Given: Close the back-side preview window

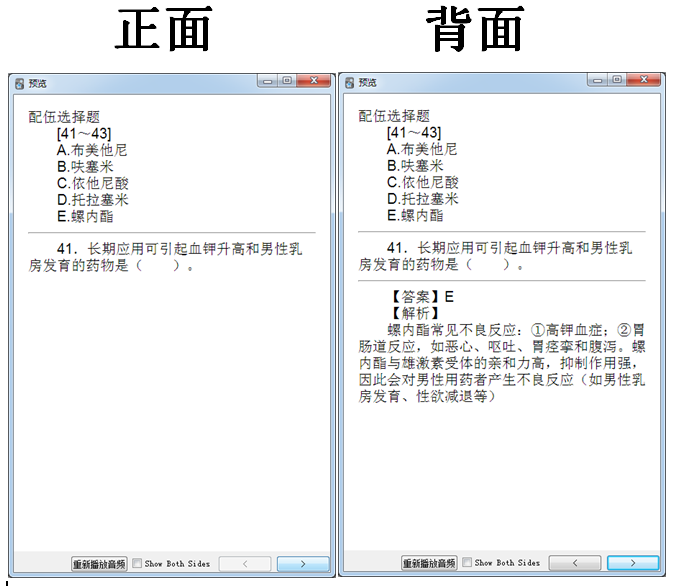Looking at the screenshot, I should click(x=644, y=80).
